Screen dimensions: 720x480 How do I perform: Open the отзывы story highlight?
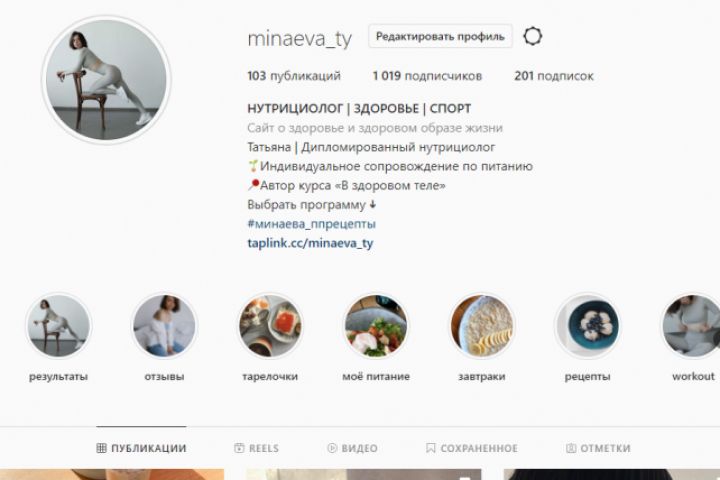pos(164,326)
